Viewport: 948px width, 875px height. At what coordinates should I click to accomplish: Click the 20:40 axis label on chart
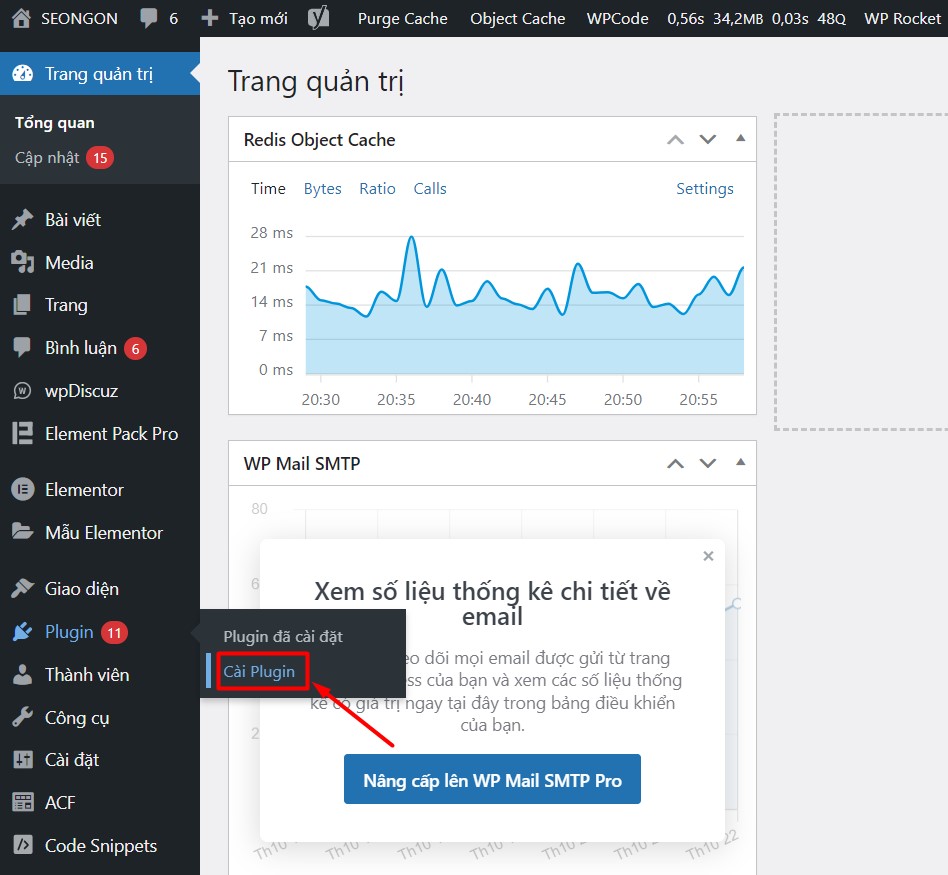pos(472,399)
